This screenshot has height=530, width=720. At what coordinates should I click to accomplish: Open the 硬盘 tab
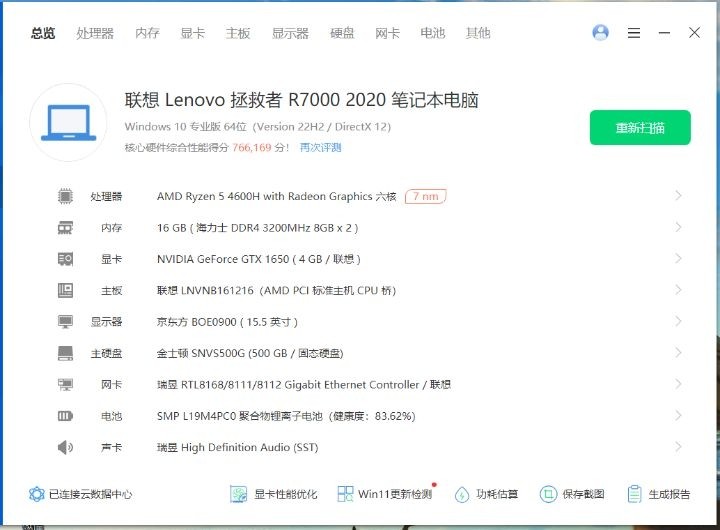(342, 33)
